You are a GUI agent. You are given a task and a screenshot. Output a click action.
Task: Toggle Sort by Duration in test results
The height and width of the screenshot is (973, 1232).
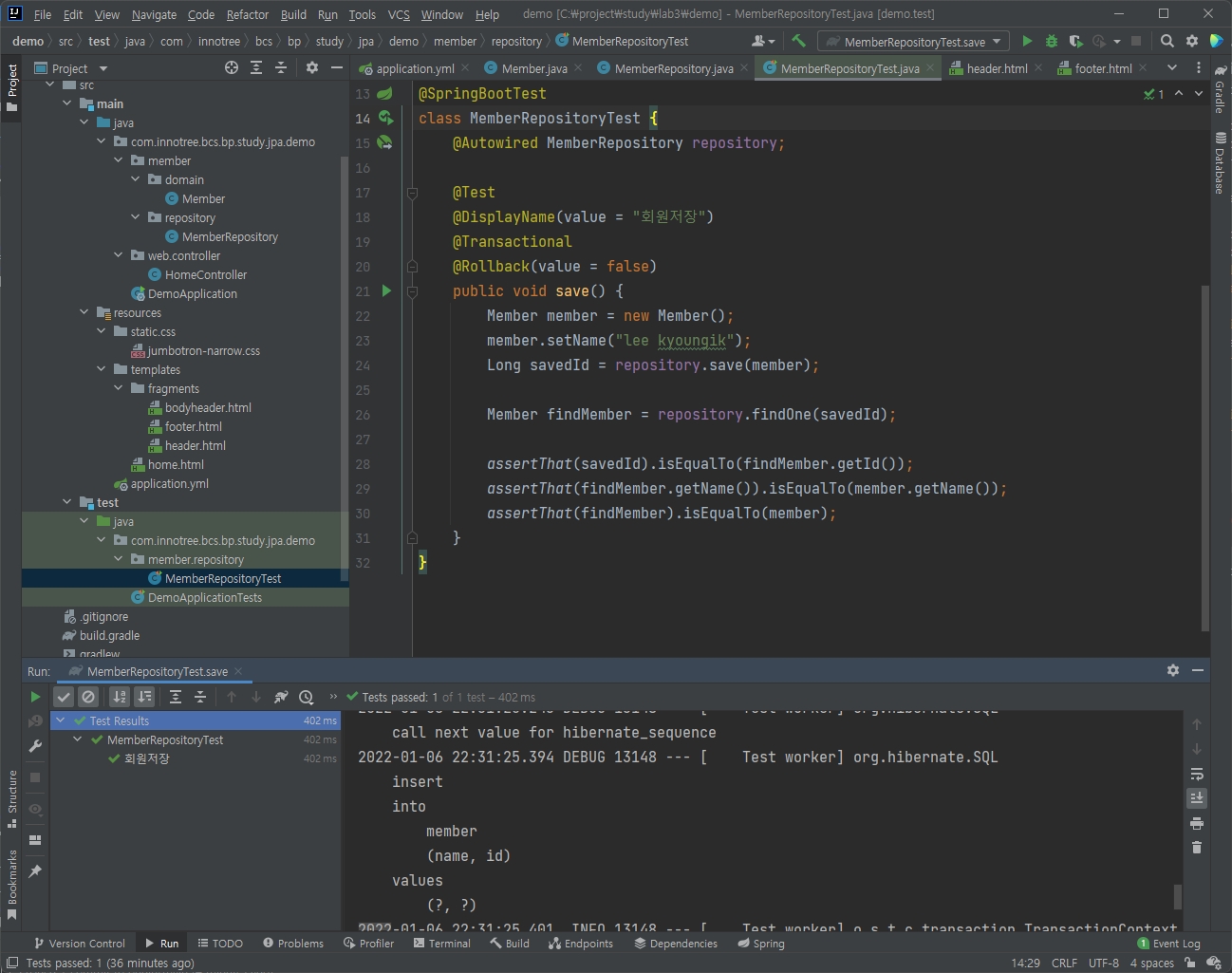[144, 697]
